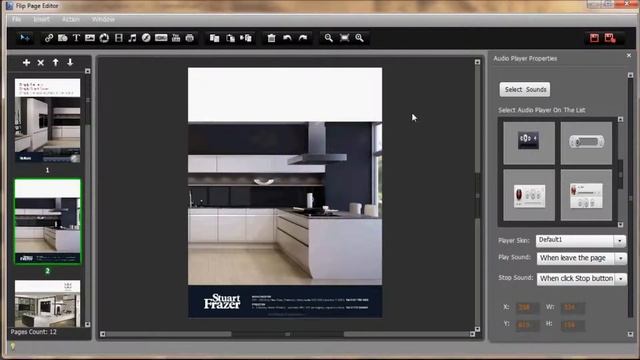Add text using the T tool
Screen dimensions: 640x360
coord(76,38)
